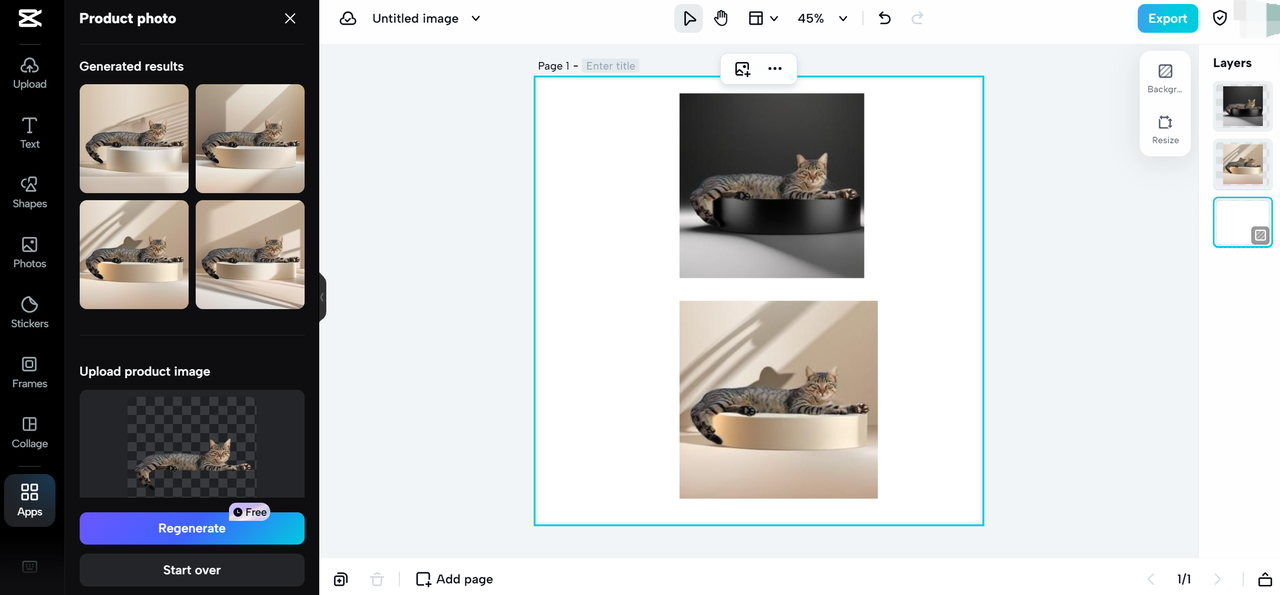
Task: Click the Enter title page field
Action: tap(611, 66)
